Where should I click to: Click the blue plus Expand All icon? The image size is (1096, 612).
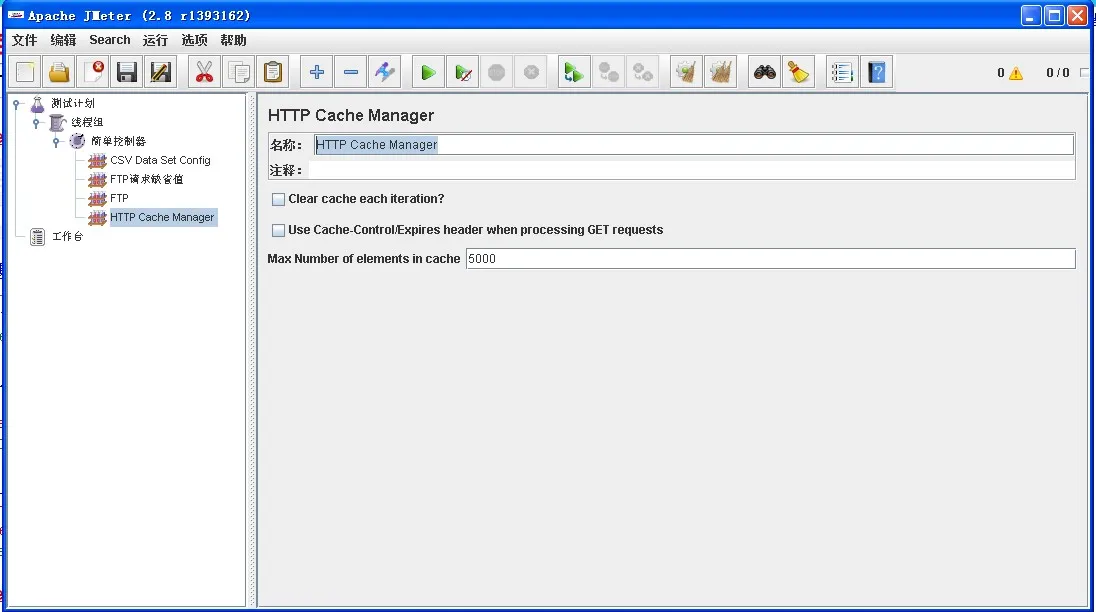[x=317, y=72]
